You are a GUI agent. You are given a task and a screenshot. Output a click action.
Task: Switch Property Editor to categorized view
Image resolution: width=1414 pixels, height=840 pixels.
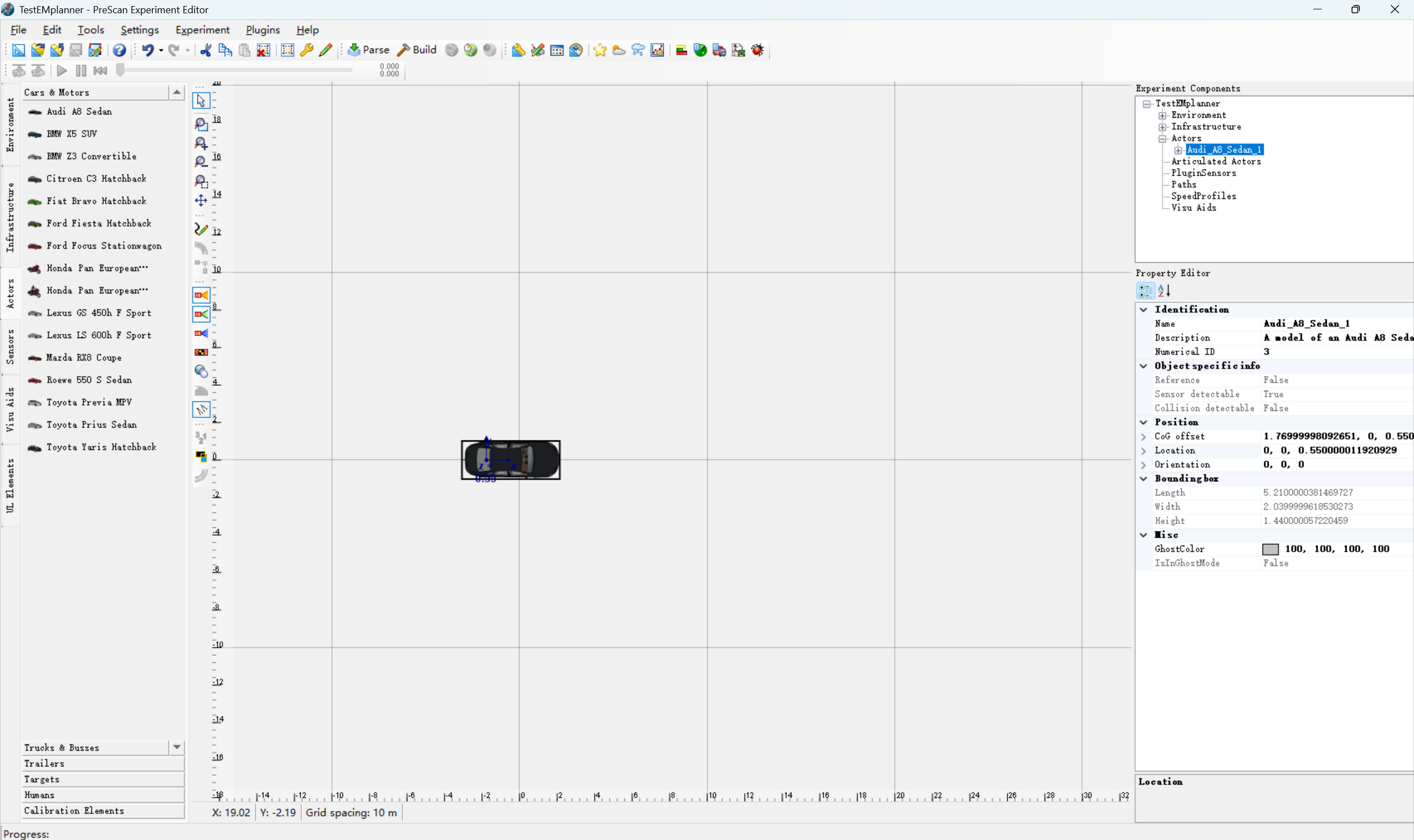click(1145, 291)
